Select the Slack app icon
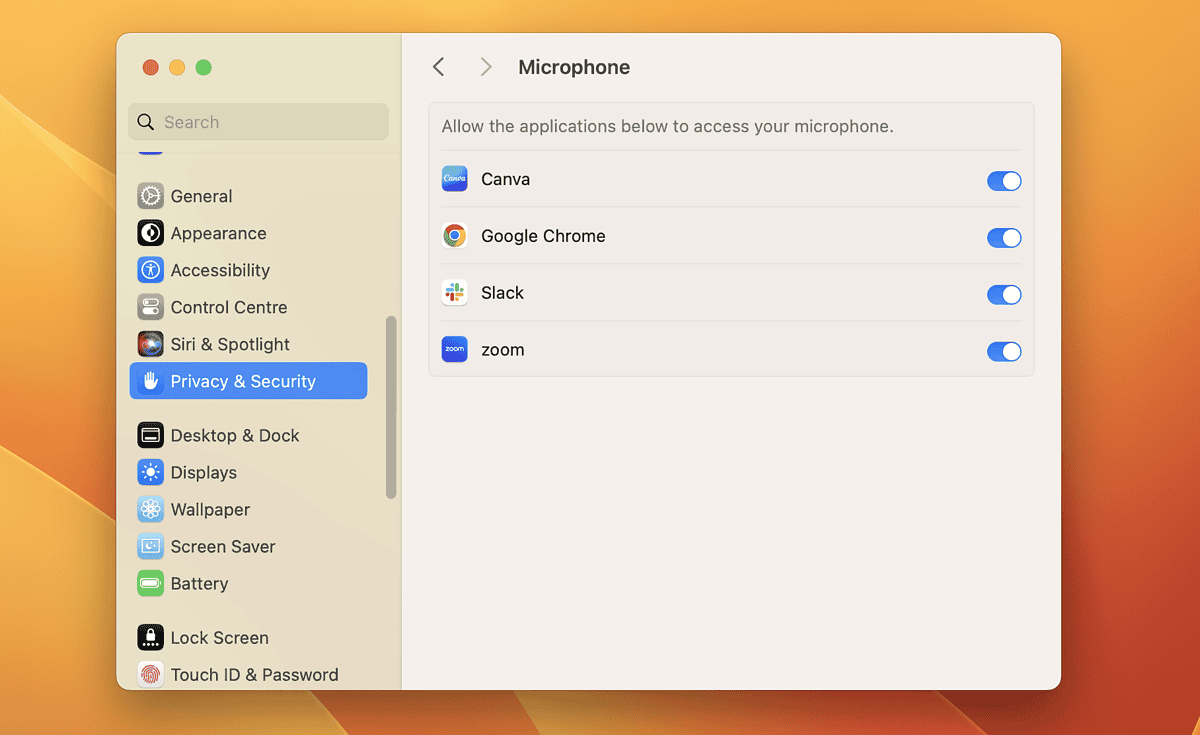The image size is (1200, 735). pos(454,292)
